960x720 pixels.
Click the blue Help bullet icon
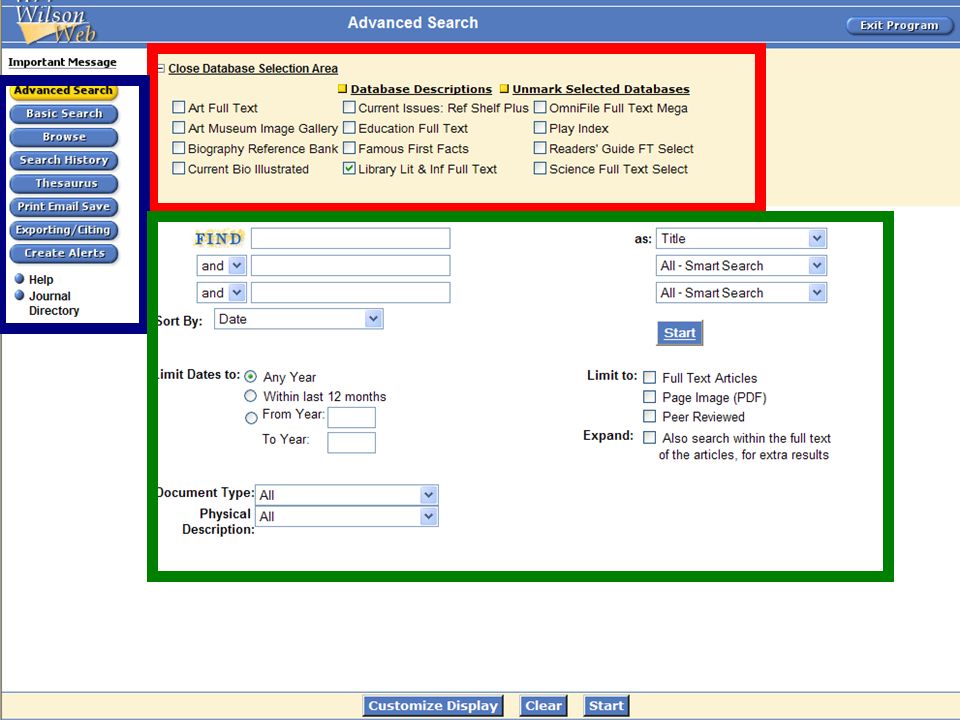(x=20, y=279)
